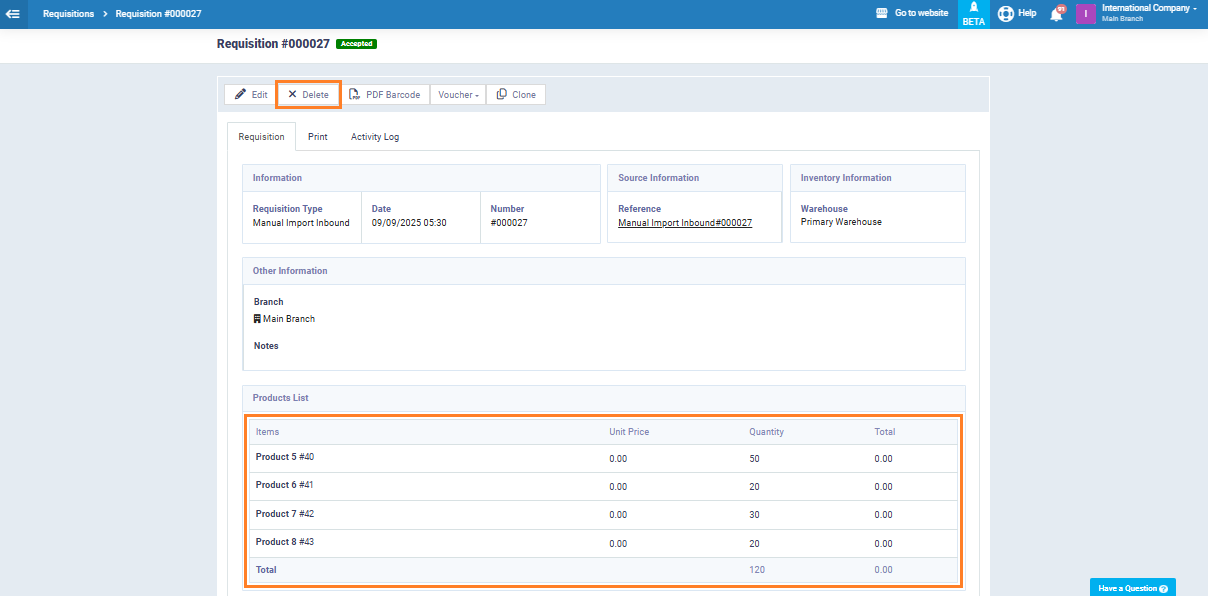This screenshot has width=1208, height=596.
Task: Select the Requisition tab
Action: click(x=261, y=137)
